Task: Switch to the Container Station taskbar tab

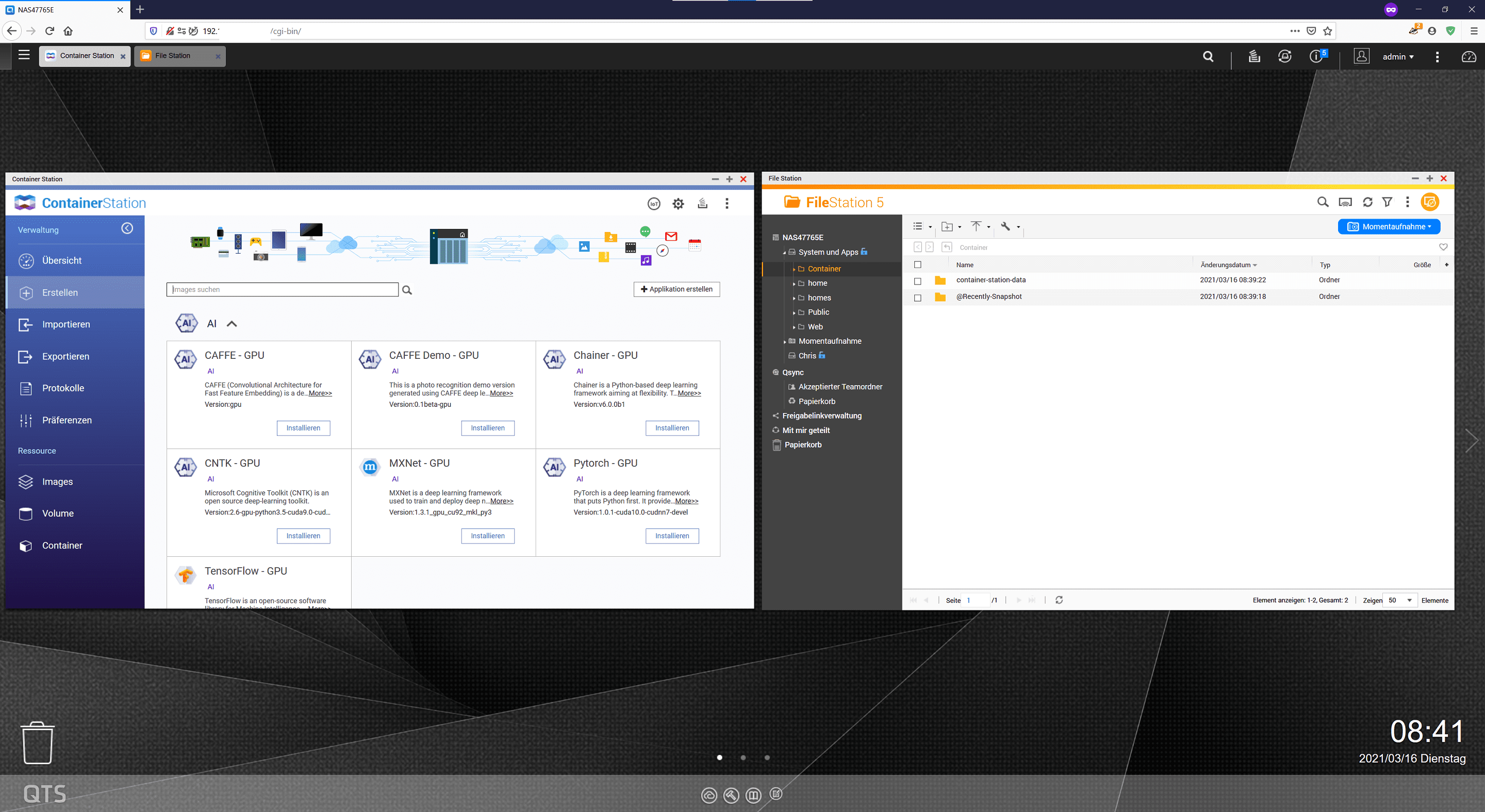Action: tap(85, 56)
